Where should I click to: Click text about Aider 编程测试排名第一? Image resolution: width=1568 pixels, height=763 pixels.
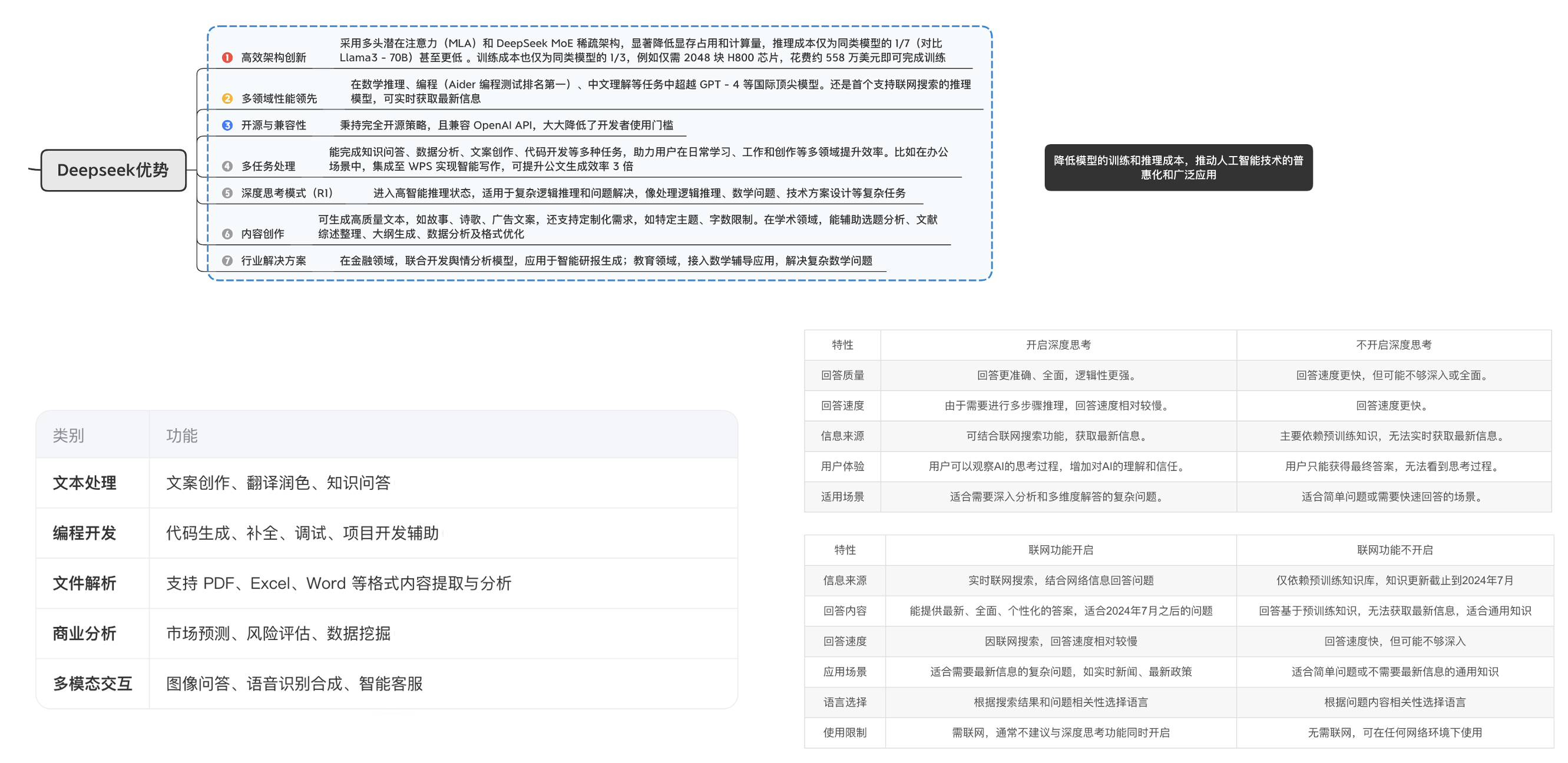pyautogui.click(x=660, y=91)
